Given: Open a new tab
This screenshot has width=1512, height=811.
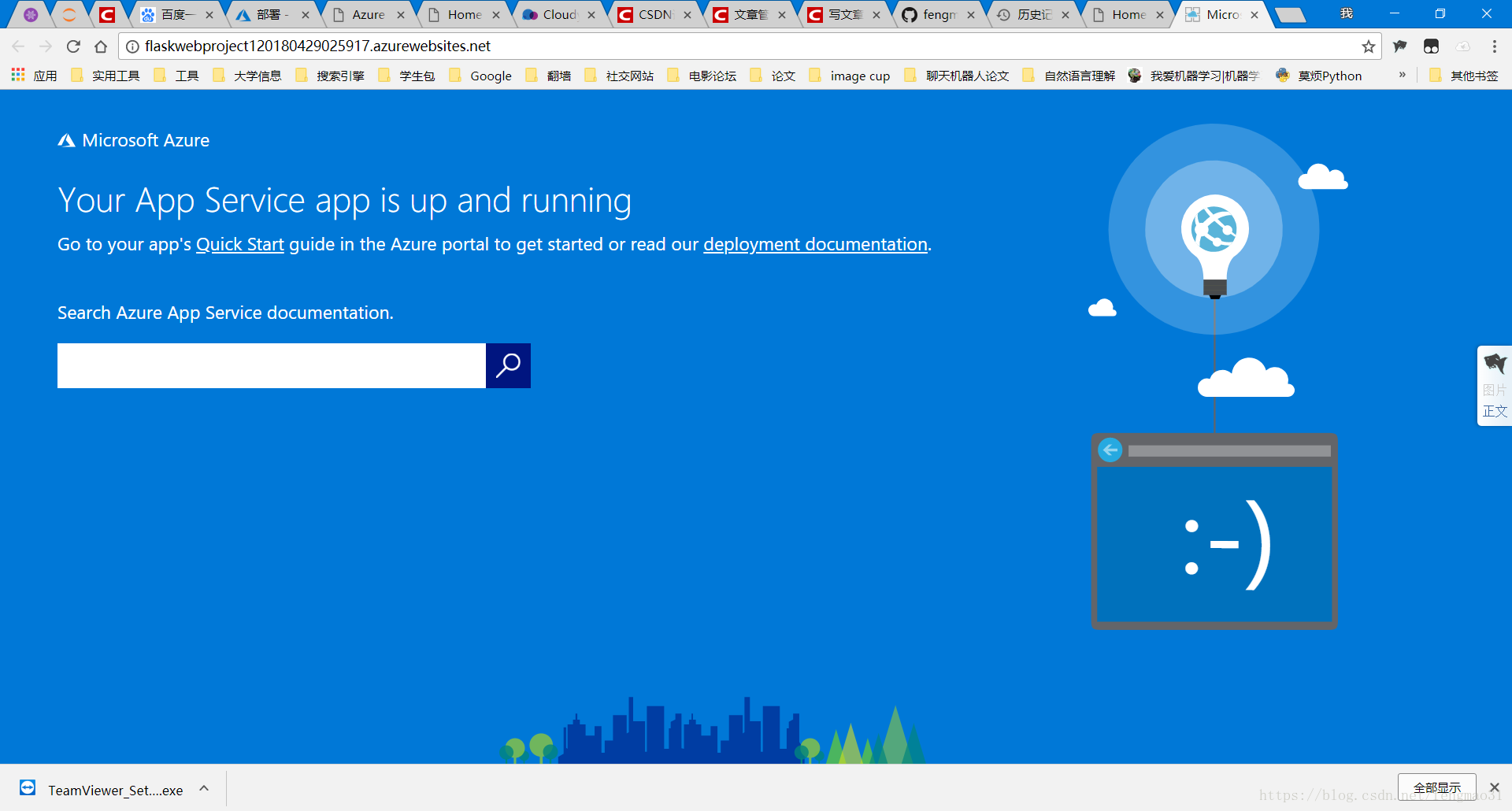Looking at the screenshot, I should click(1291, 15).
